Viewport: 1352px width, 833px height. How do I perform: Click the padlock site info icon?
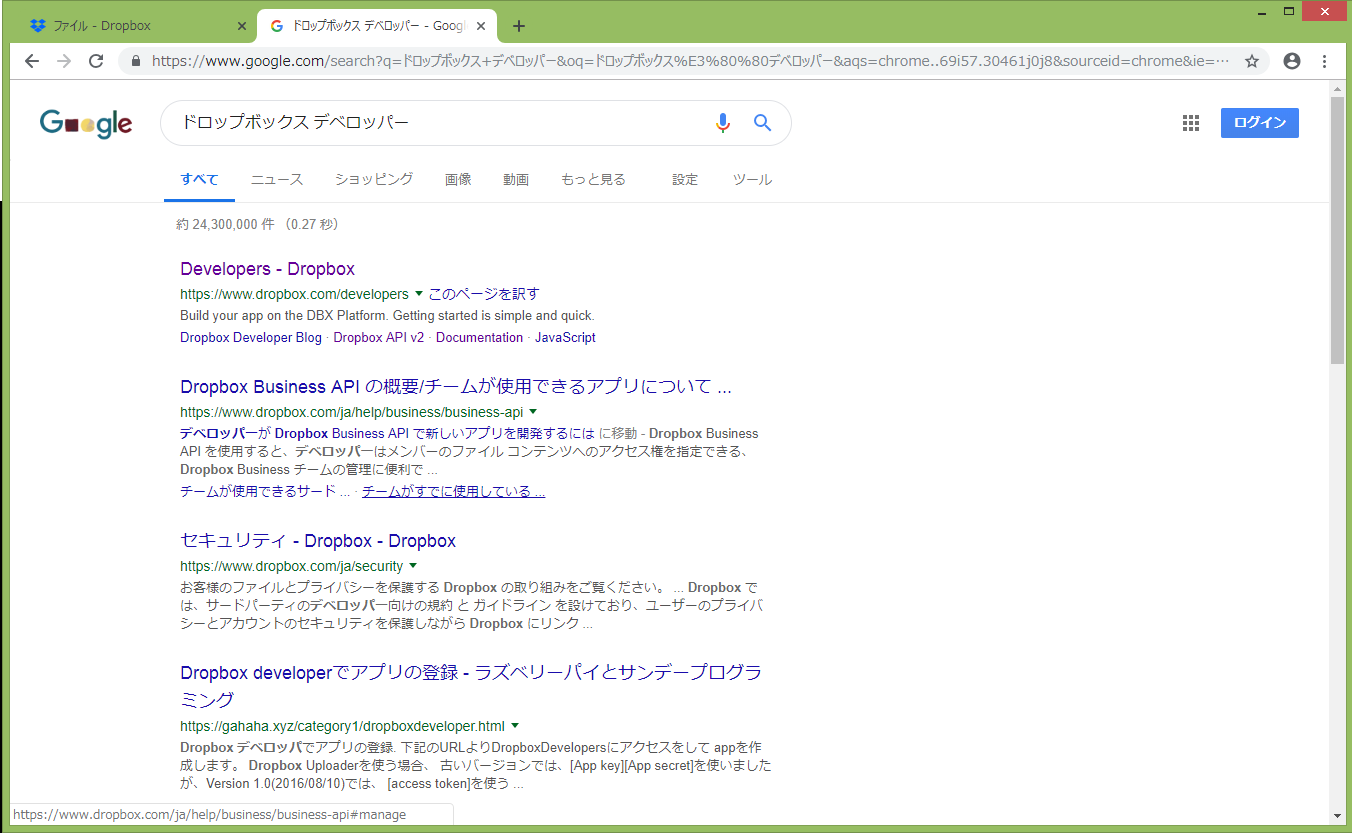(136, 61)
